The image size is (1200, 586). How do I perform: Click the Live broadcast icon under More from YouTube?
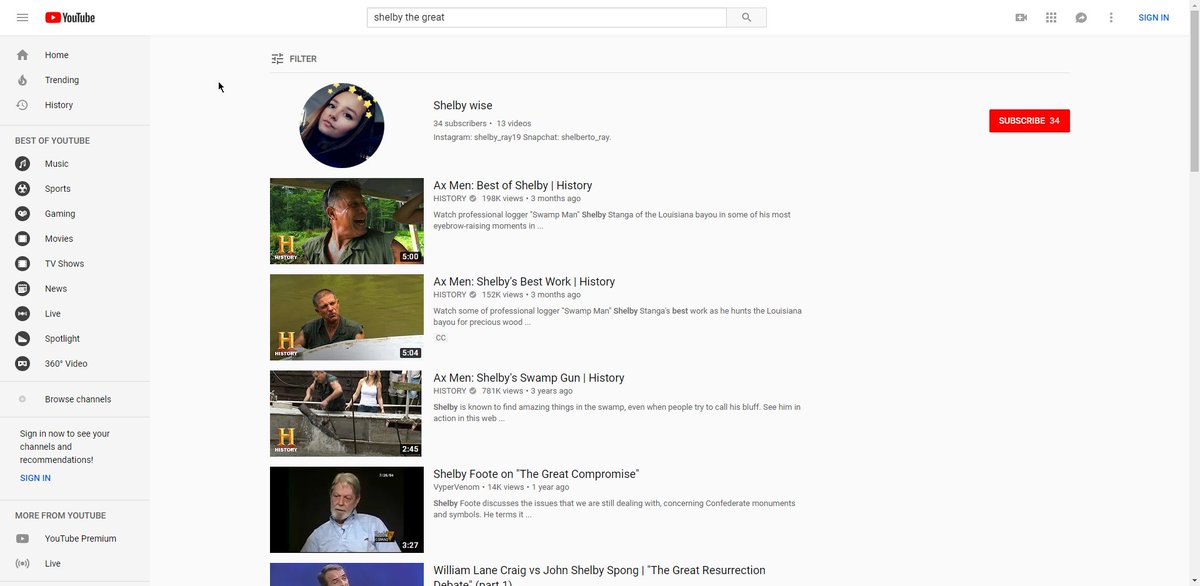pos(22,564)
